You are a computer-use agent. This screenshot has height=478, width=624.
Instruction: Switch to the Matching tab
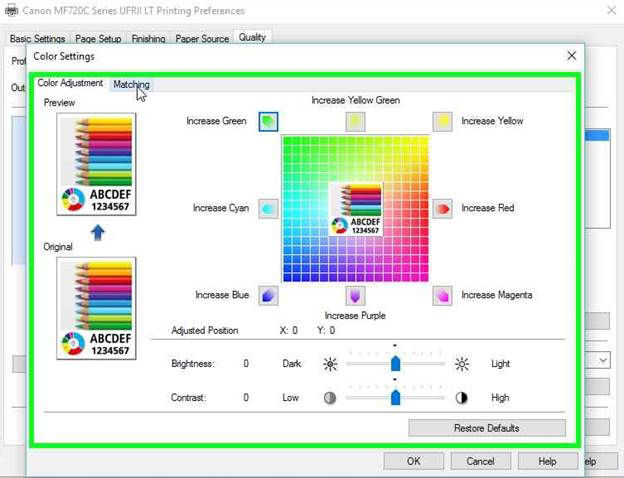pos(131,84)
